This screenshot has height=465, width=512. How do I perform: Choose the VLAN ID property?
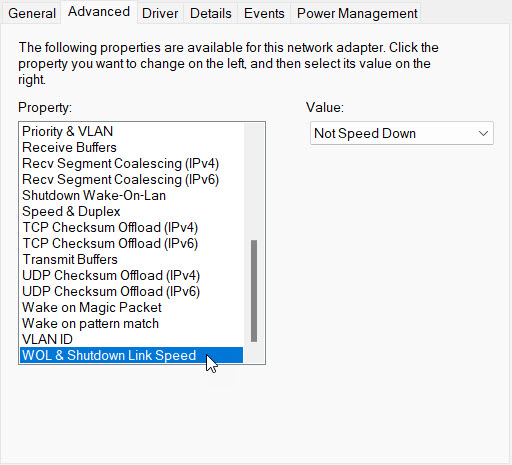point(132,339)
